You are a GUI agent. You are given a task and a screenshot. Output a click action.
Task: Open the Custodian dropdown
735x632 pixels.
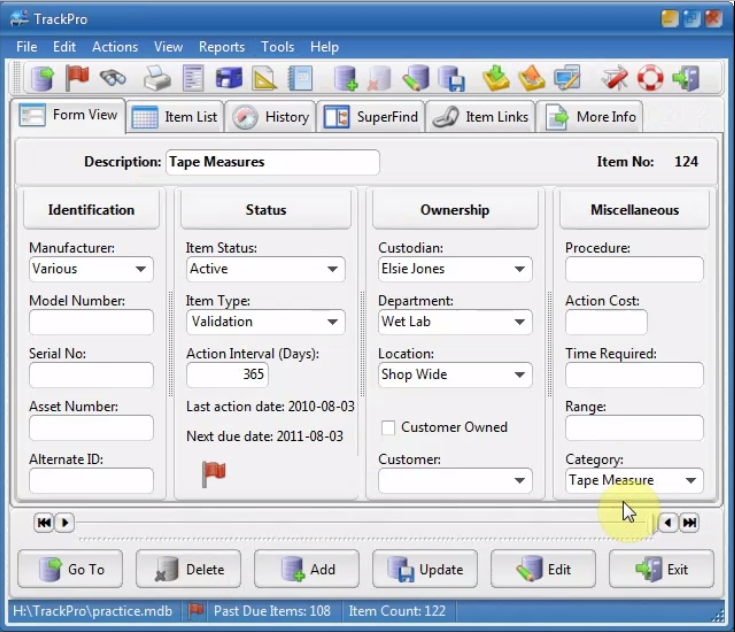coord(519,269)
